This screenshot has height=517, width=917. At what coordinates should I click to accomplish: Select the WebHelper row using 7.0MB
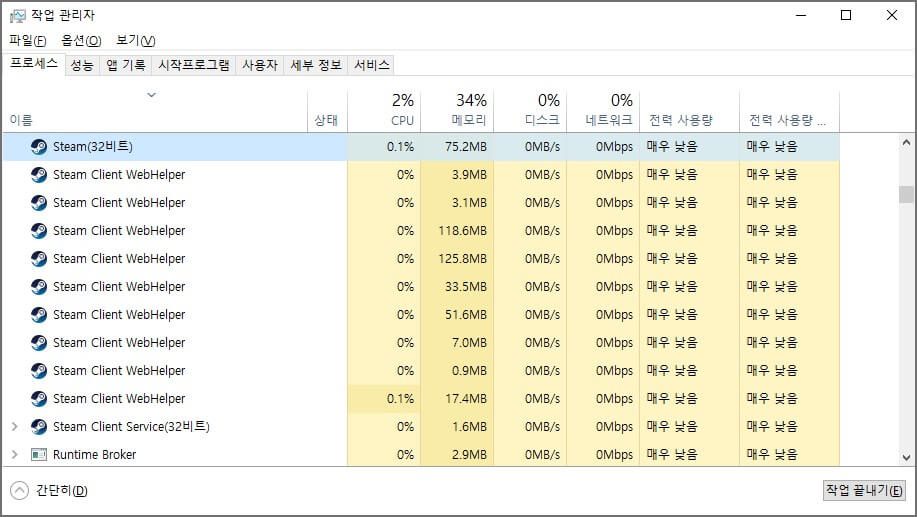(x=421, y=343)
